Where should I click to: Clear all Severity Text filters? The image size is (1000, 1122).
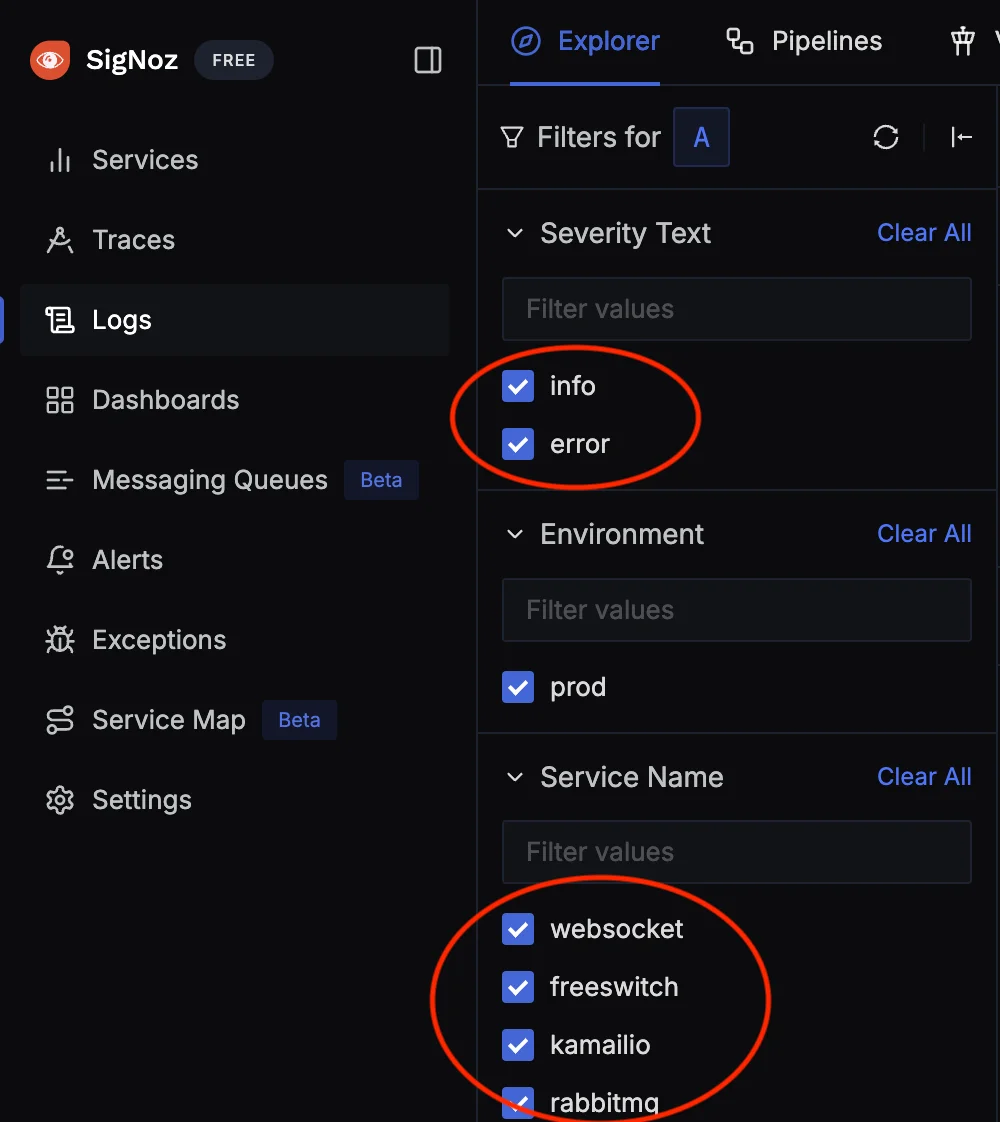tap(924, 233)
